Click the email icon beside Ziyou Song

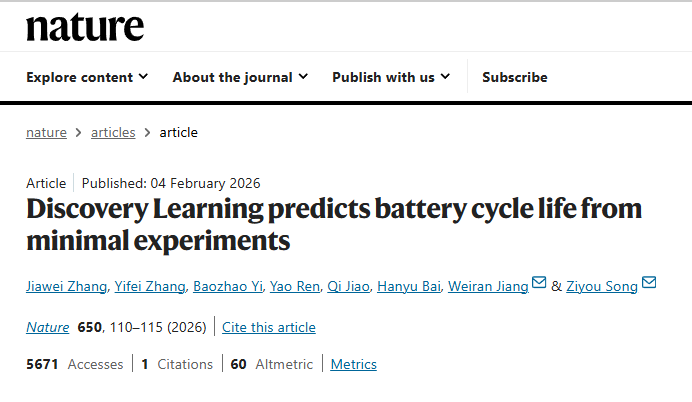(x=648, y=284)
